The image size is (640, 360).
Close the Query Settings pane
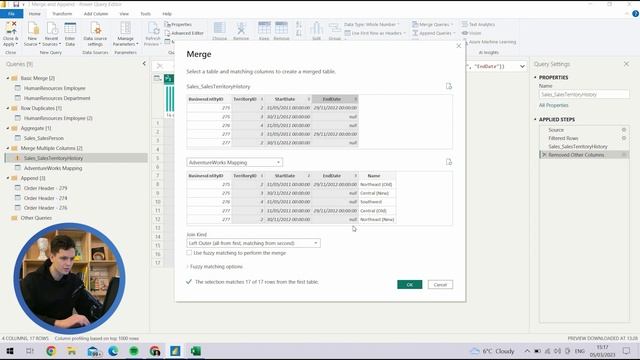click(x=626, y=64)
